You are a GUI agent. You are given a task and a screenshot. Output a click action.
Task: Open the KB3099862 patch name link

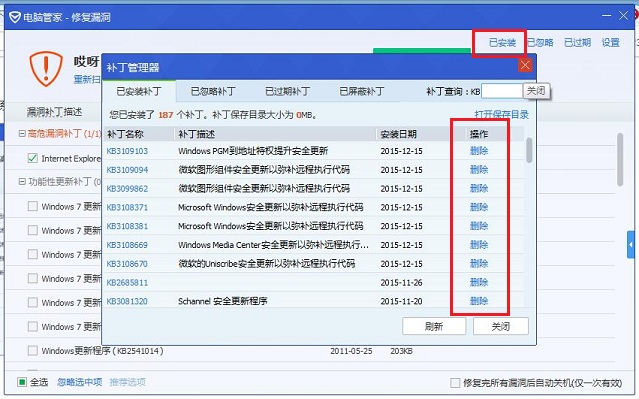[127, 189]
